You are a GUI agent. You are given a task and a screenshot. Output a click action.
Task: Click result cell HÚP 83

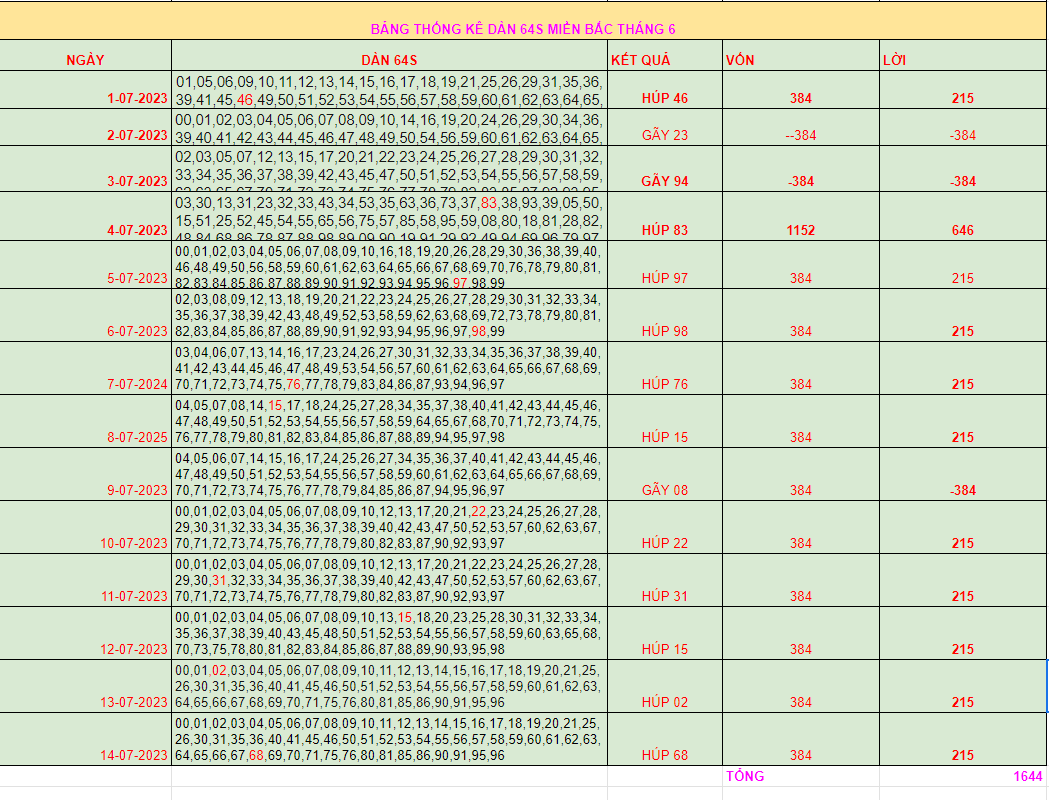point(665,217)
